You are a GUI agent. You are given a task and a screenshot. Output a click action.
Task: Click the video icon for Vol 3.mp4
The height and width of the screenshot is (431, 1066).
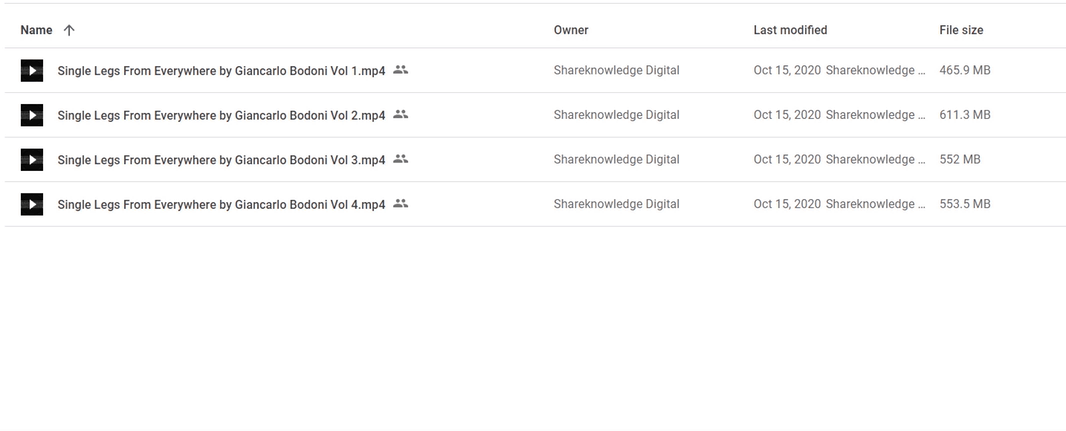tap(32, 160)
